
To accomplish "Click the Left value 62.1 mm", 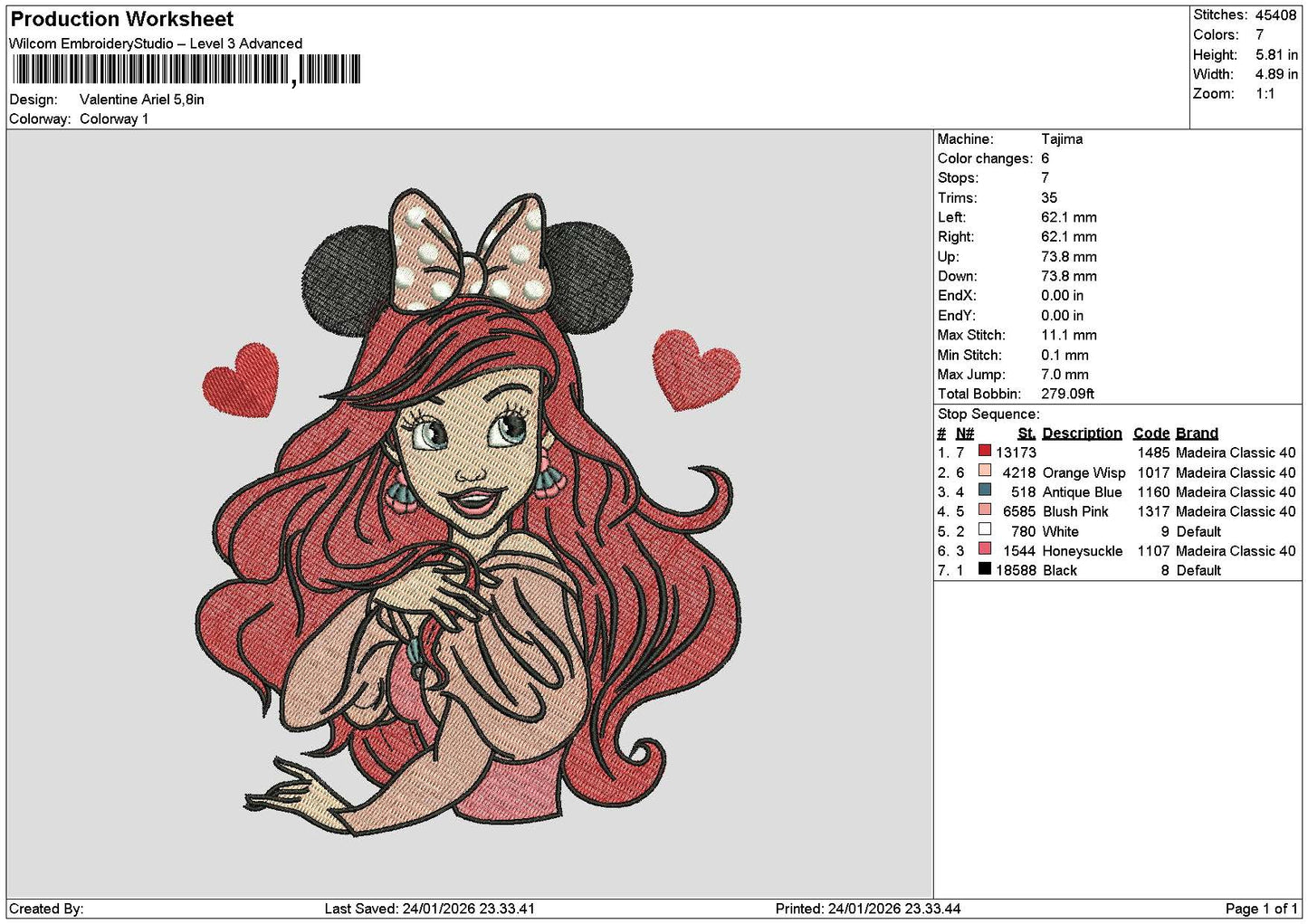I will (x=1068, y=217).
